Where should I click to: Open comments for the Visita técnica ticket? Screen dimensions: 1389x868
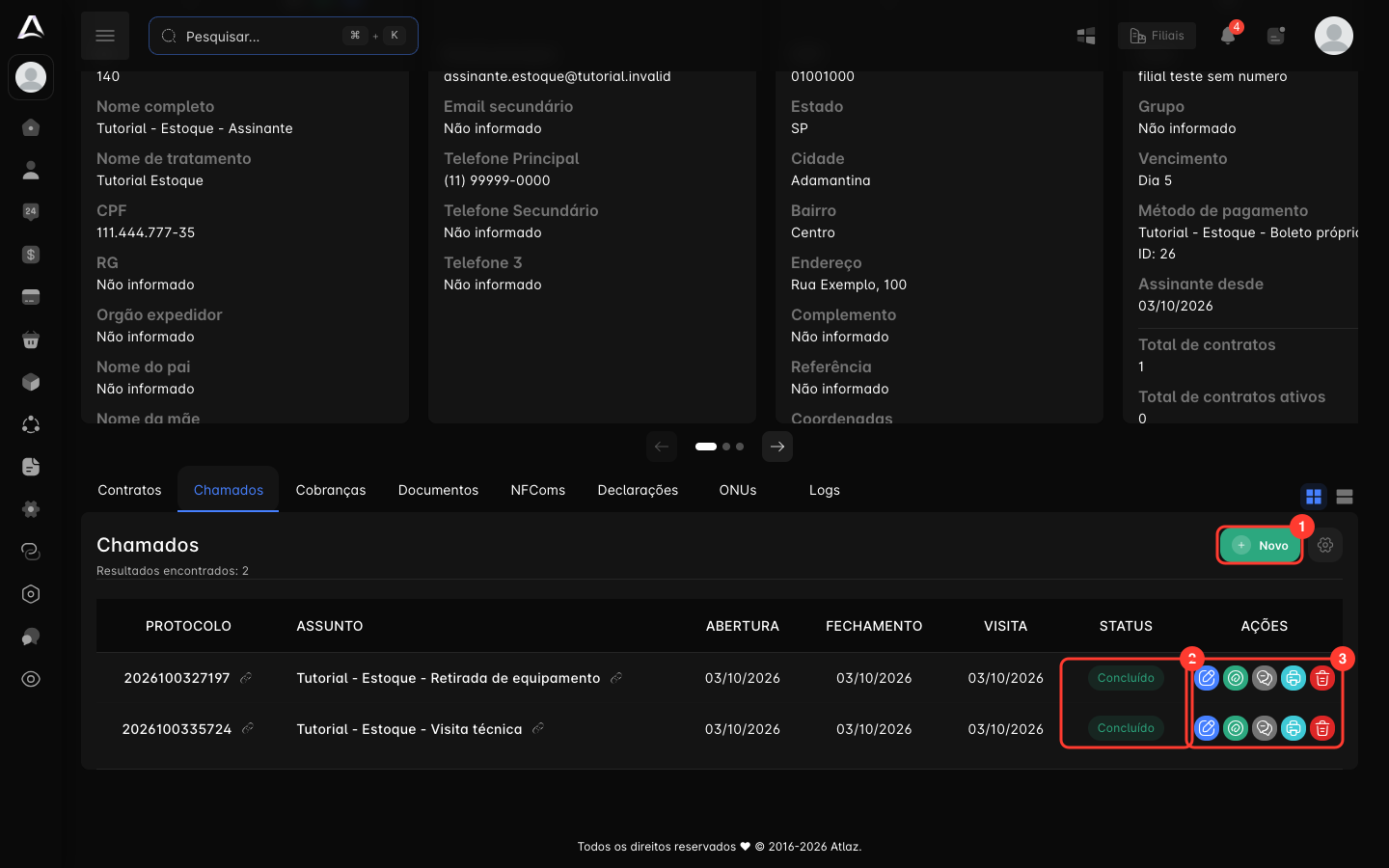(x=1265, y=728)
